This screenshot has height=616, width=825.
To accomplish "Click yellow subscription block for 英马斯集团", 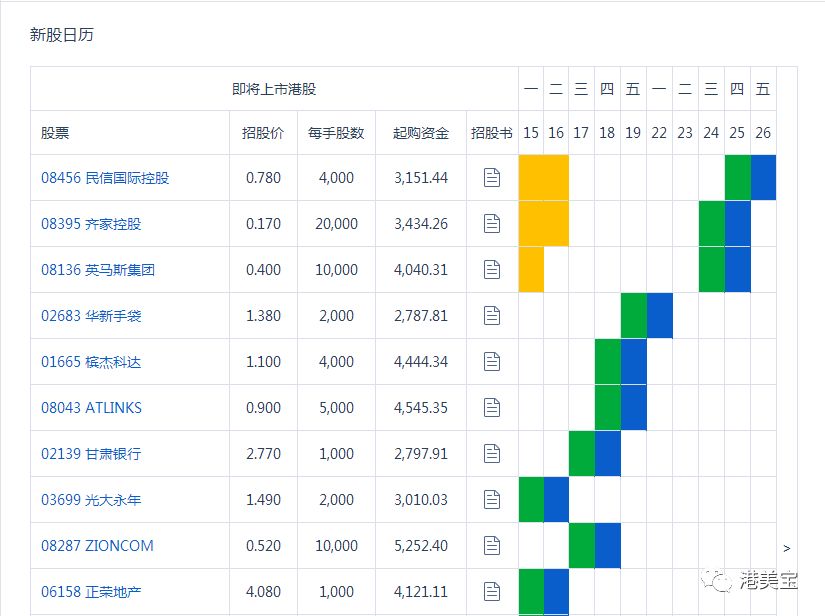I will point(531,270).
